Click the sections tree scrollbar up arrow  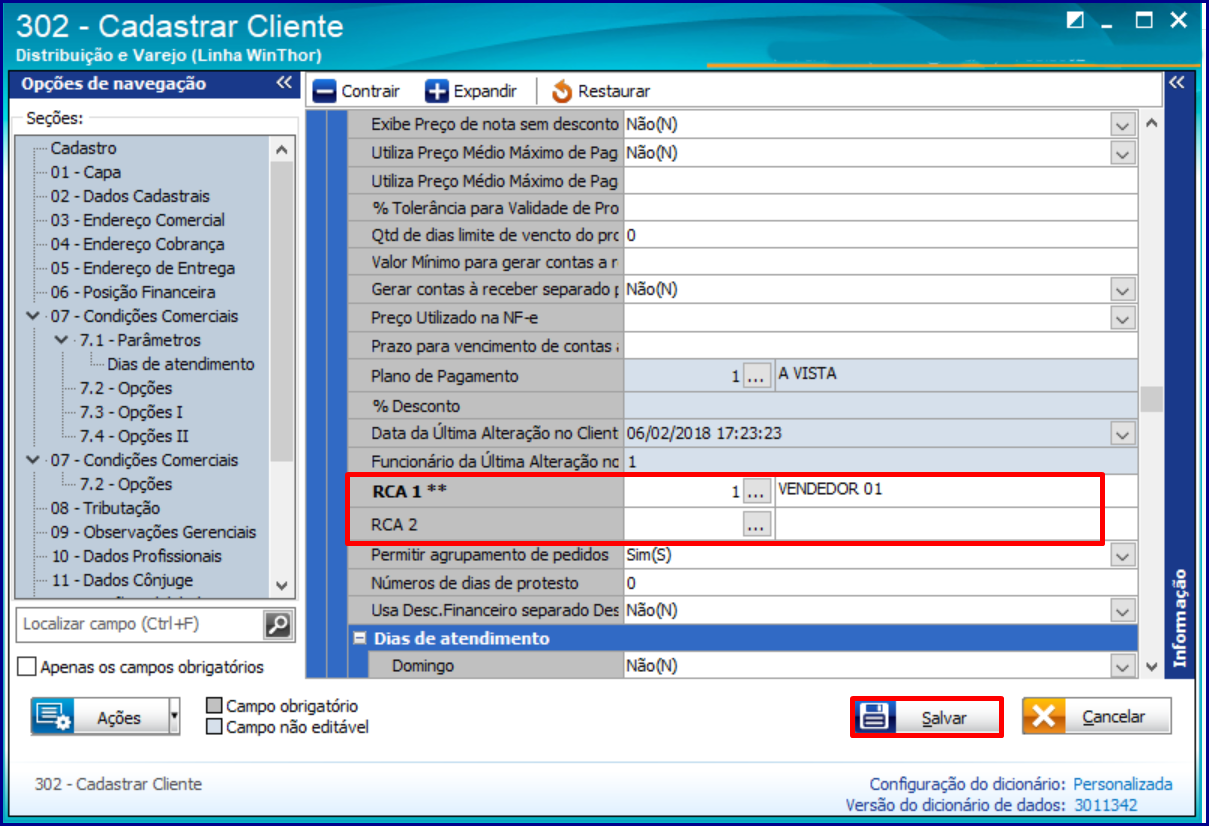[282, 149]
